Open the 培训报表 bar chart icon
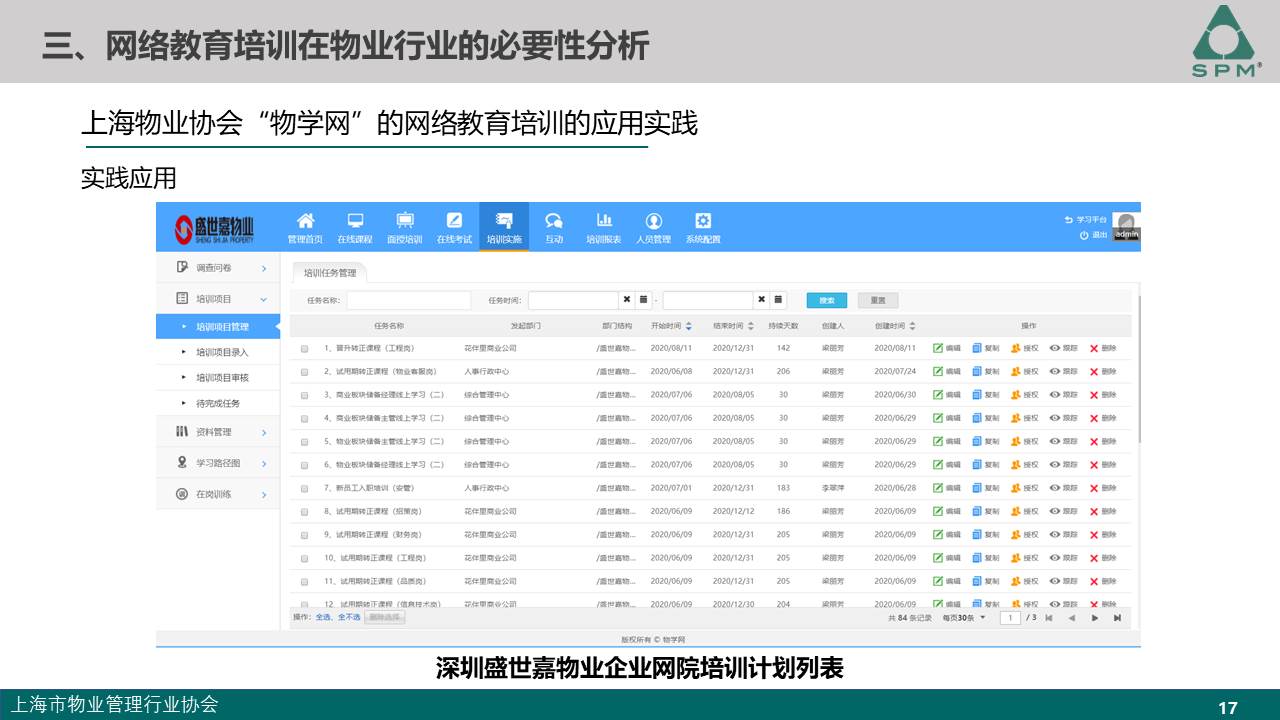 click(x=603, y=221)
